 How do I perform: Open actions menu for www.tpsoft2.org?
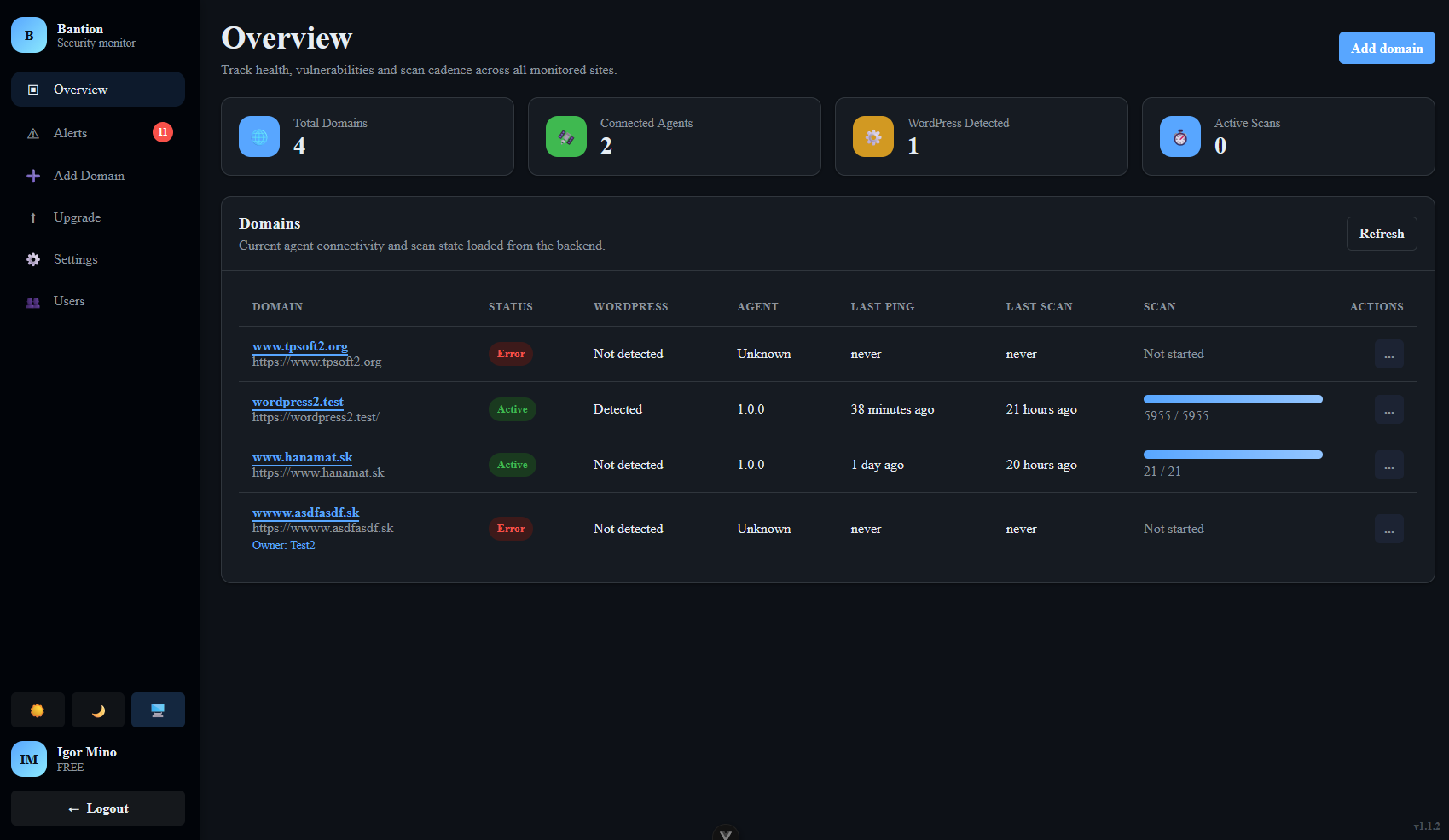1389,354
